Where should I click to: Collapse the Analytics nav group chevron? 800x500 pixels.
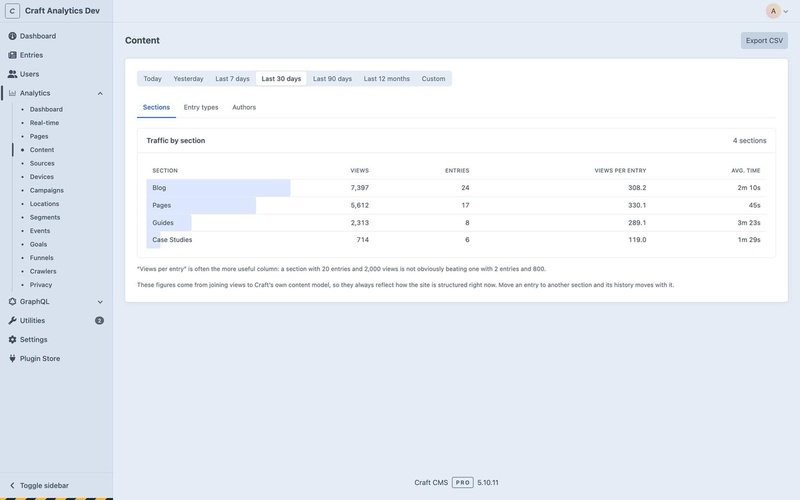point(100,93)
